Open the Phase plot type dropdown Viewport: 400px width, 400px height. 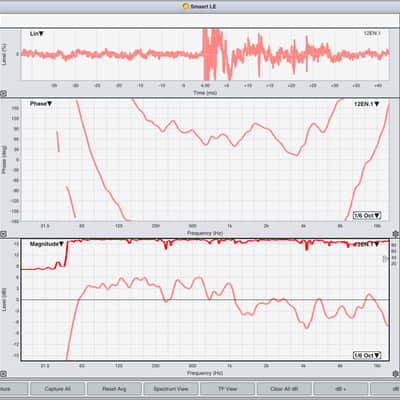point(41,104)
